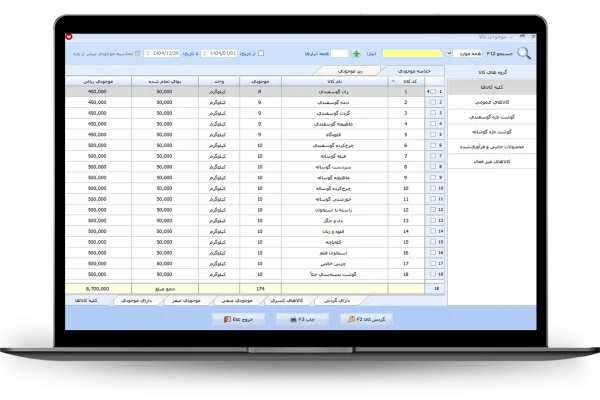This screenshot has height=400, width=600.
Task: Click the 400,000 value in ران گوسفندی row
Action: tap(97, 91)
